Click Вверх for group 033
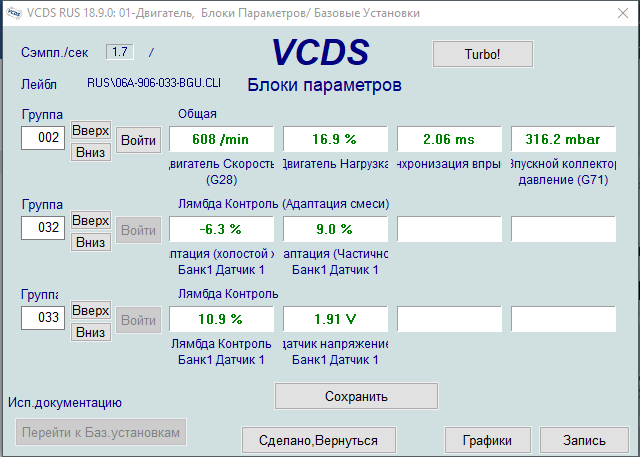This screenshot has height=457, width=640. (x=91, y=311)
